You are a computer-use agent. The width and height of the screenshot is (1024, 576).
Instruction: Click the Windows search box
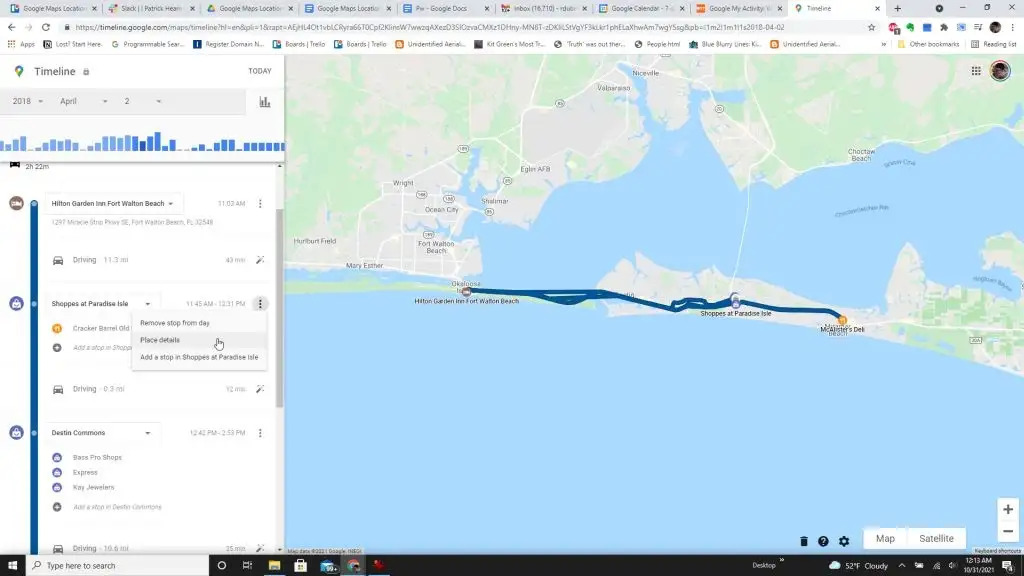pyautogui.click(x=118, y=566)
